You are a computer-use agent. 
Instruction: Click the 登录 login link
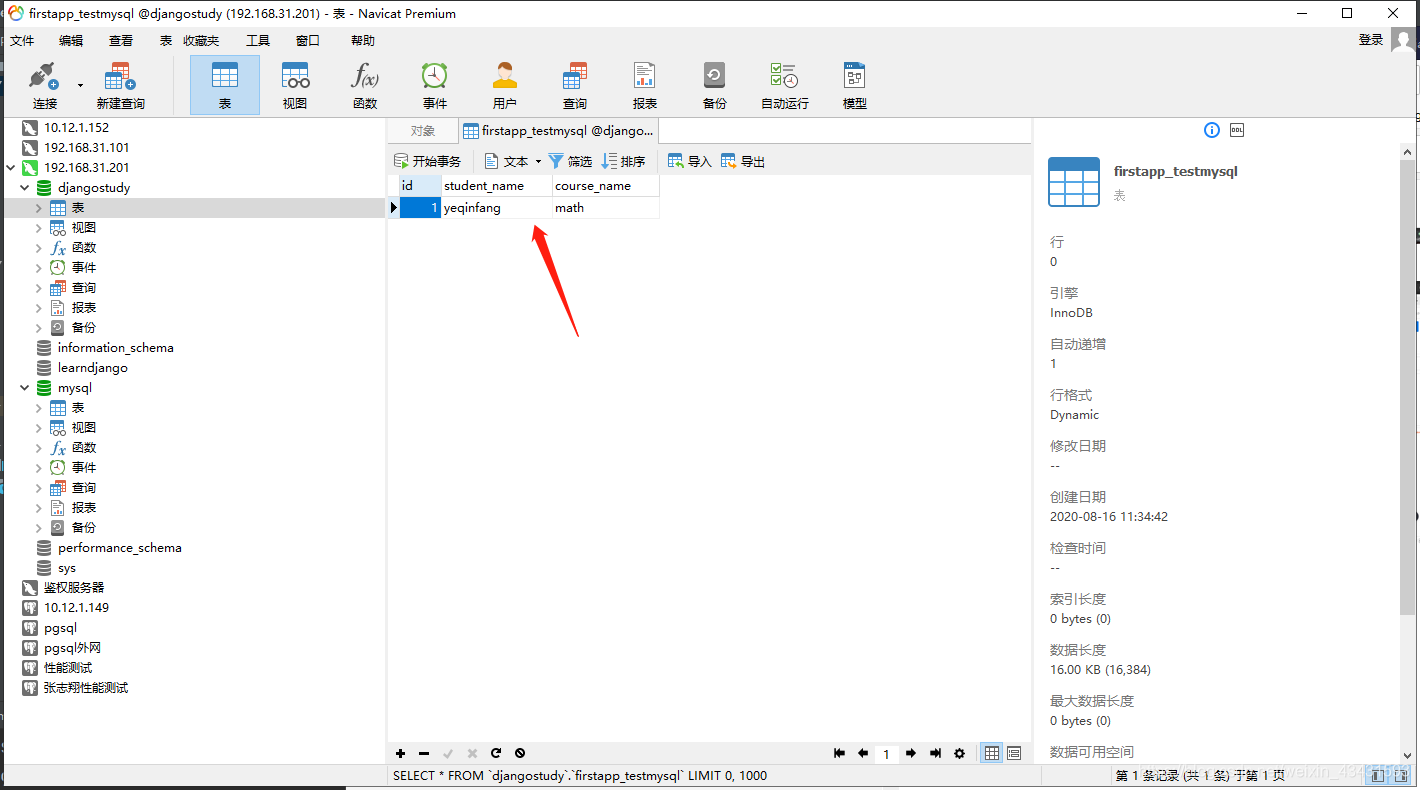(x=1371, y=40)
